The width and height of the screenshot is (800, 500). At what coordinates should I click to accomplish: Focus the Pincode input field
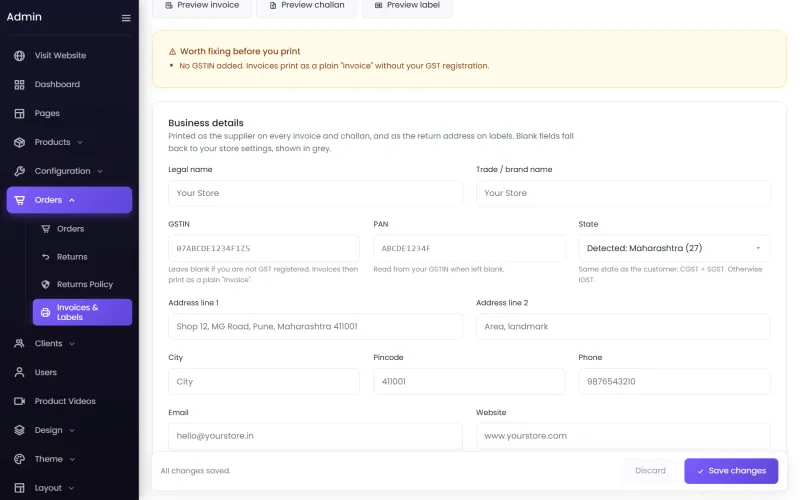469,382
